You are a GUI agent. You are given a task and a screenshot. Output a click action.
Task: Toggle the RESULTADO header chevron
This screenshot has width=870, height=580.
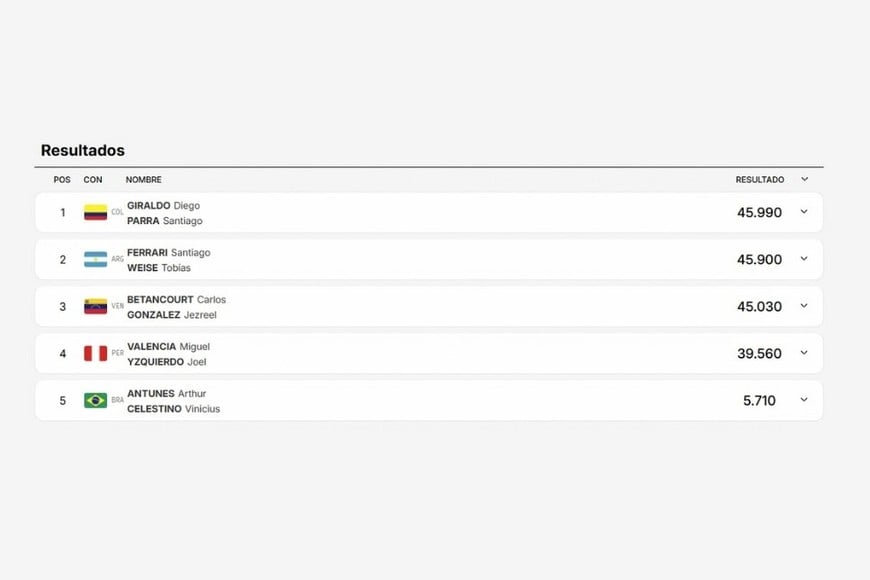(805, 179)
